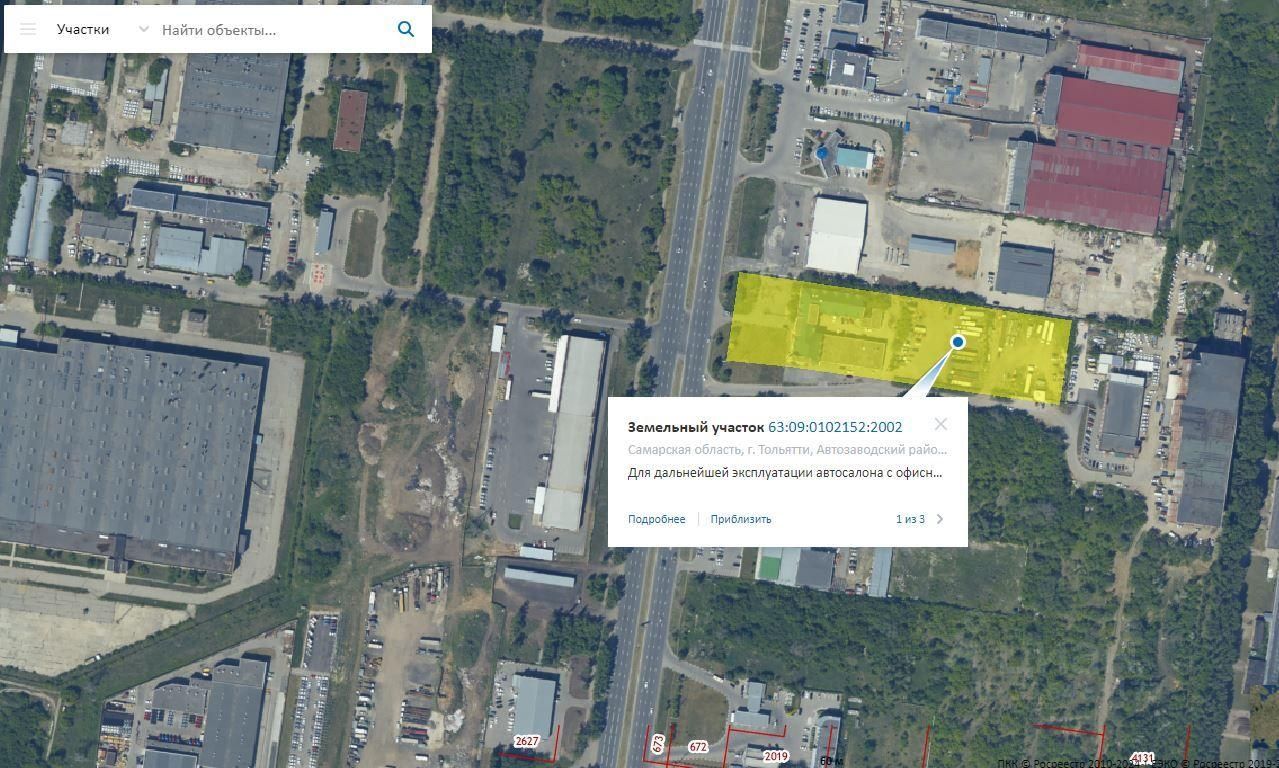Open the hamburger menu in search panel
1279x768 pixels.
(28, 29)
